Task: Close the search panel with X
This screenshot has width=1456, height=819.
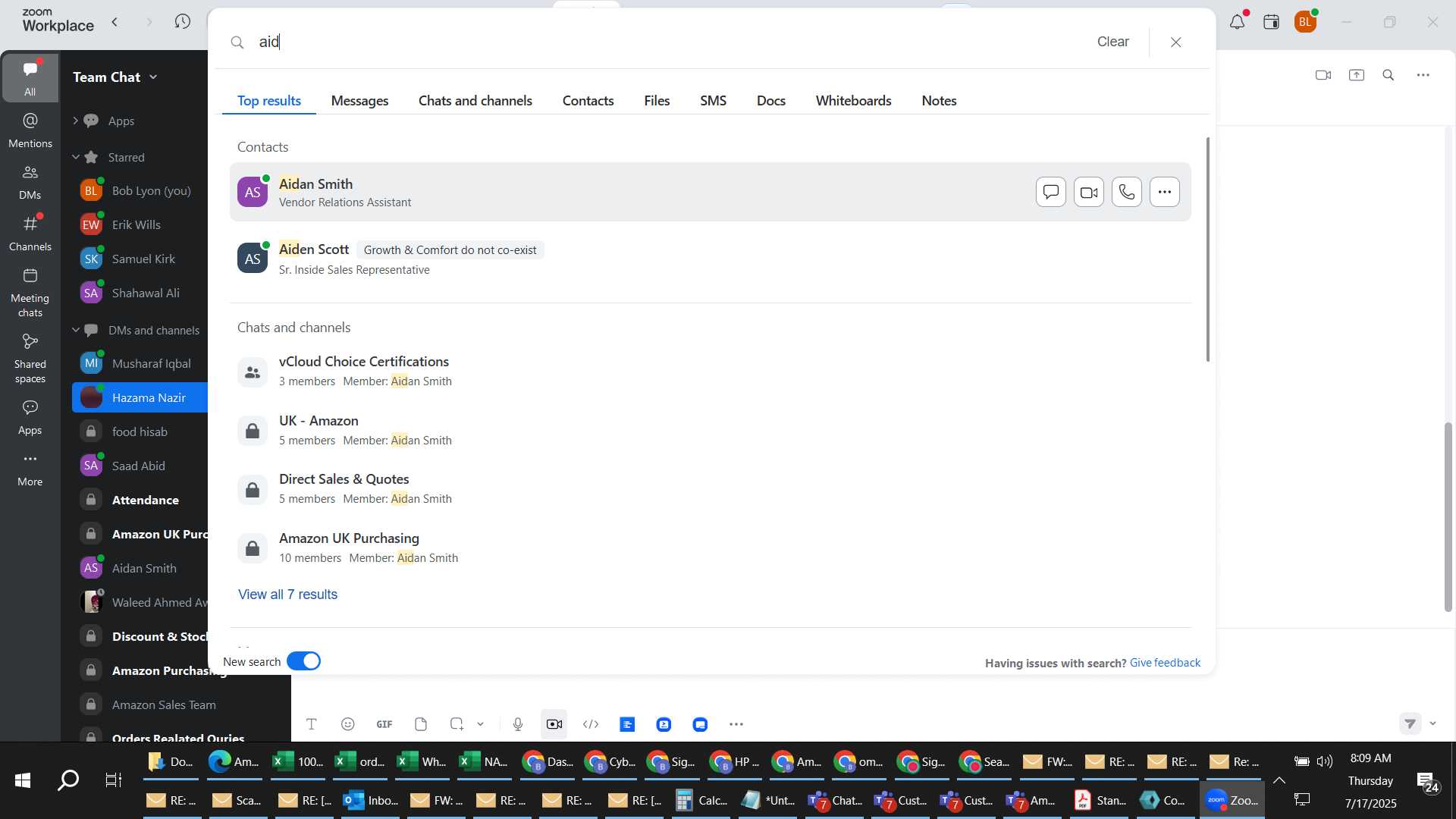Action: [x=1175, y=42]
